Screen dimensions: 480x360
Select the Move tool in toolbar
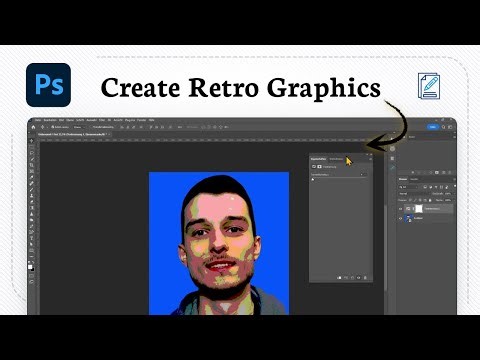pos(32,141)
